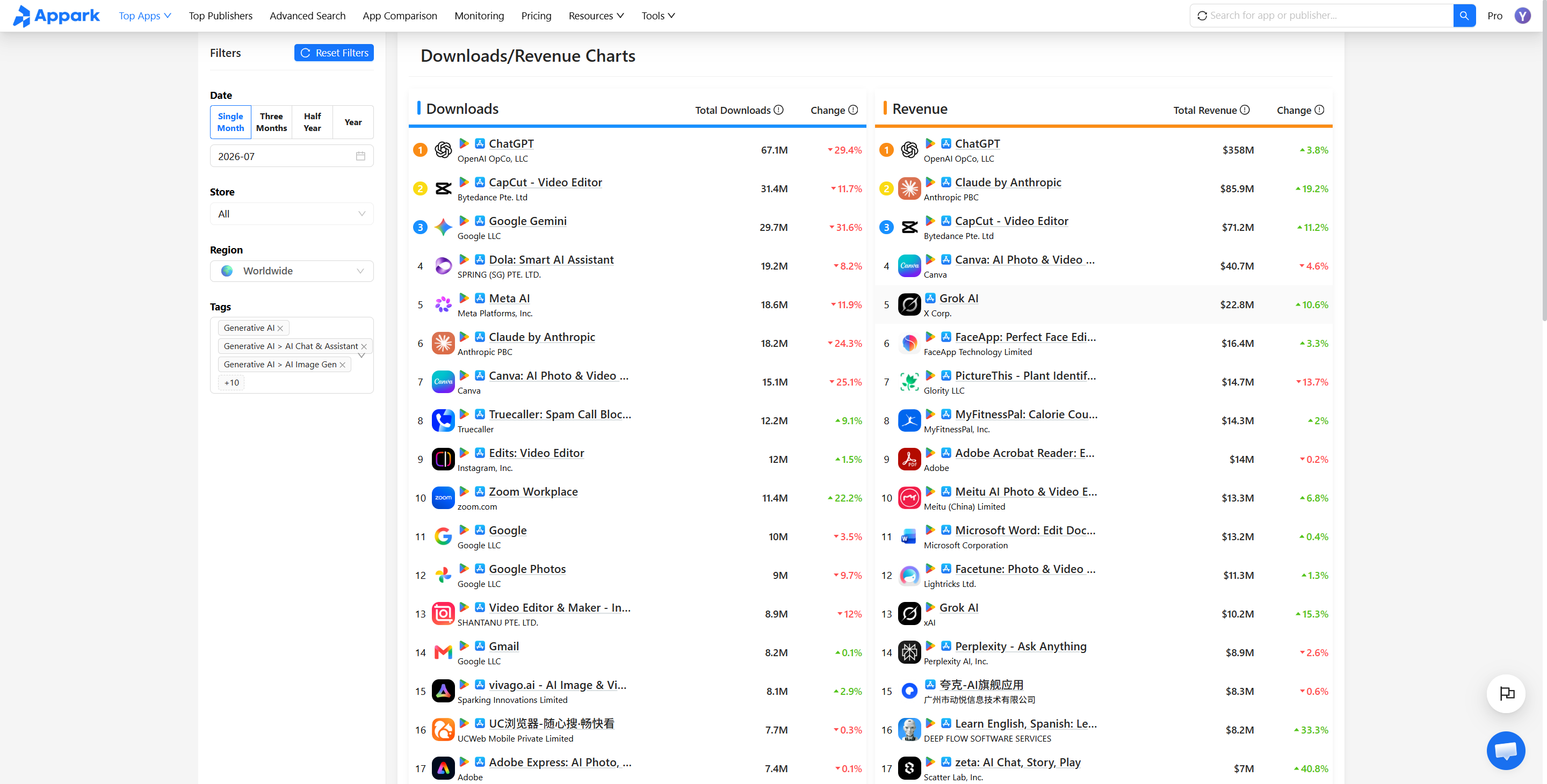This screenshot has width=1547, height=784.
Task: Click App Store icon beside Grok AI X Corp.
Action: tap(930, 297)
